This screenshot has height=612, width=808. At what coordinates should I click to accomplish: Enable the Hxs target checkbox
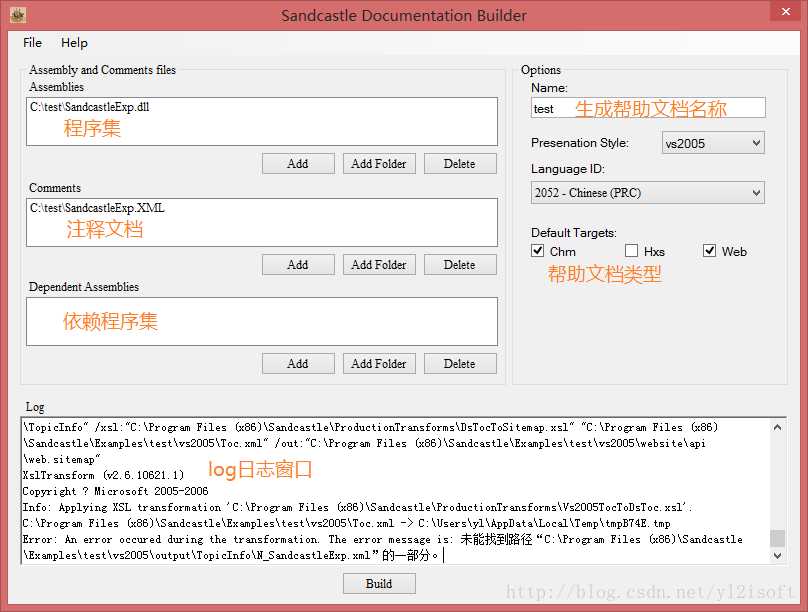[631, 251]
